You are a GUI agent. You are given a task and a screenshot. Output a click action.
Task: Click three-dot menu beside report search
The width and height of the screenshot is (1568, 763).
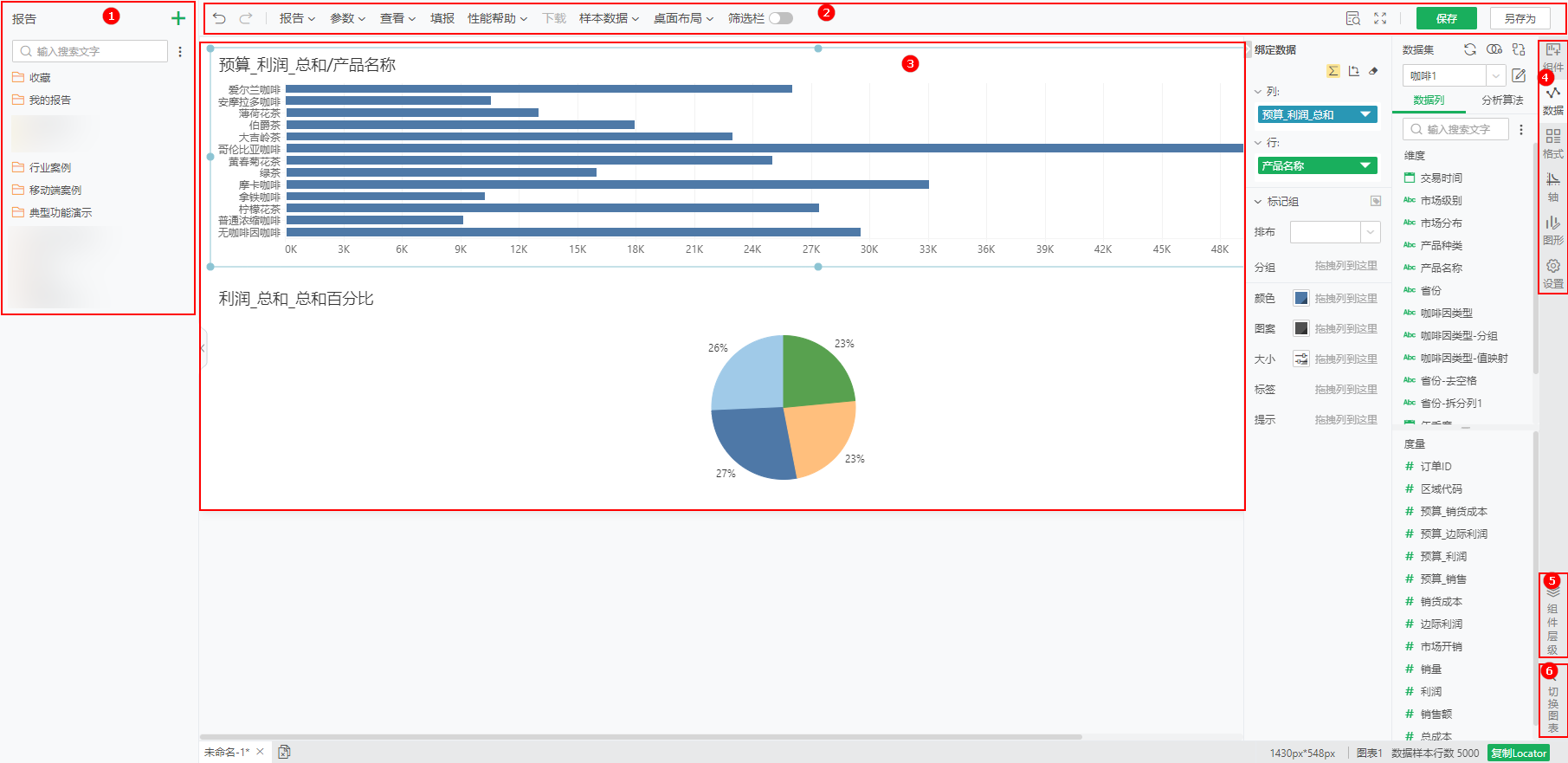pyautogui.click(x=180, y=52)
